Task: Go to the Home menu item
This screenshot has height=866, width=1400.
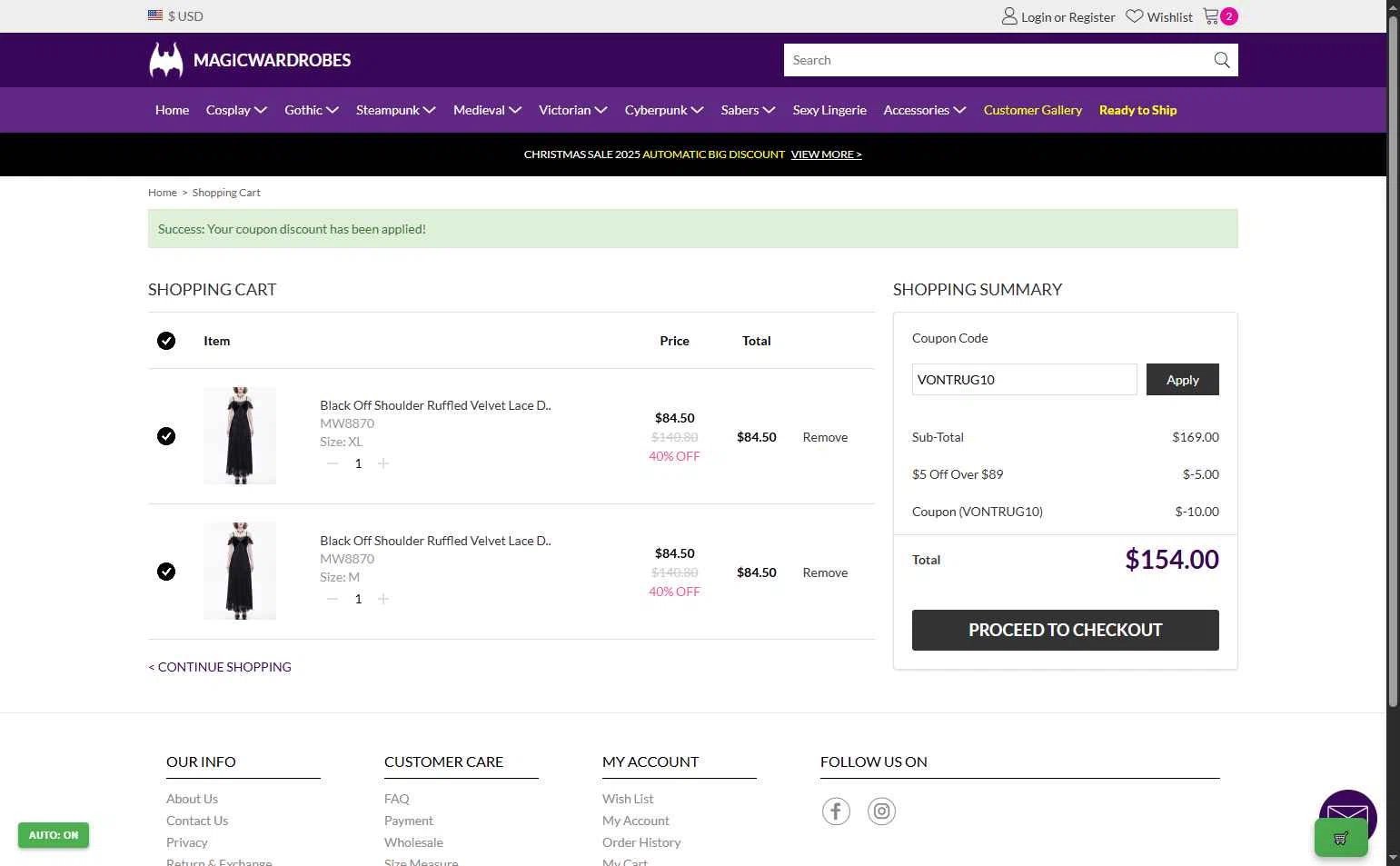Action: [172, 110]
